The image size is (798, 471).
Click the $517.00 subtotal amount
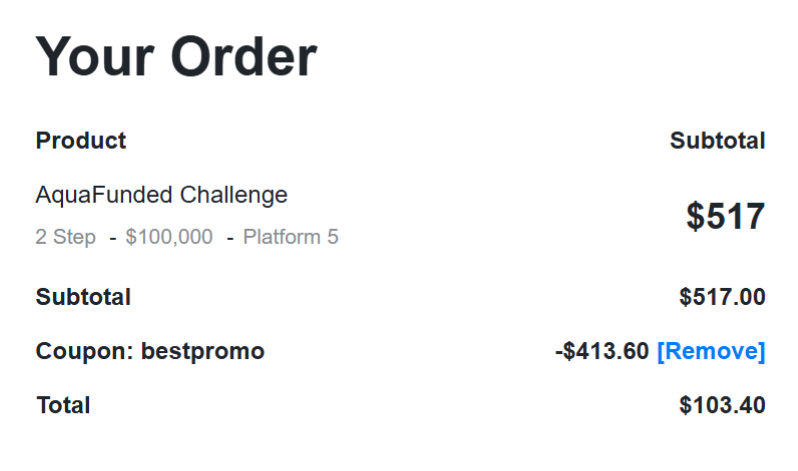[722, 297]
